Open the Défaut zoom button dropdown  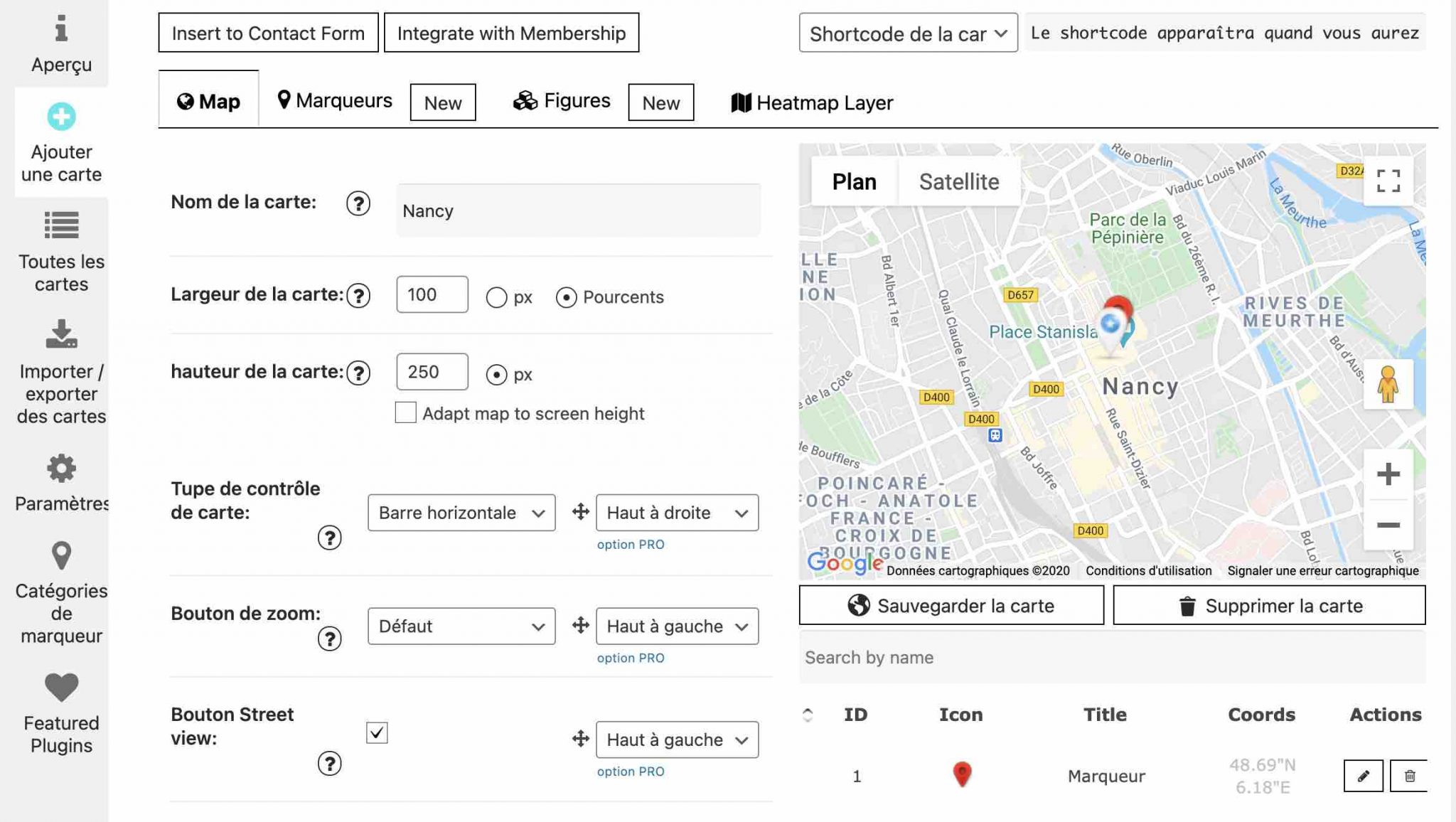461,626
